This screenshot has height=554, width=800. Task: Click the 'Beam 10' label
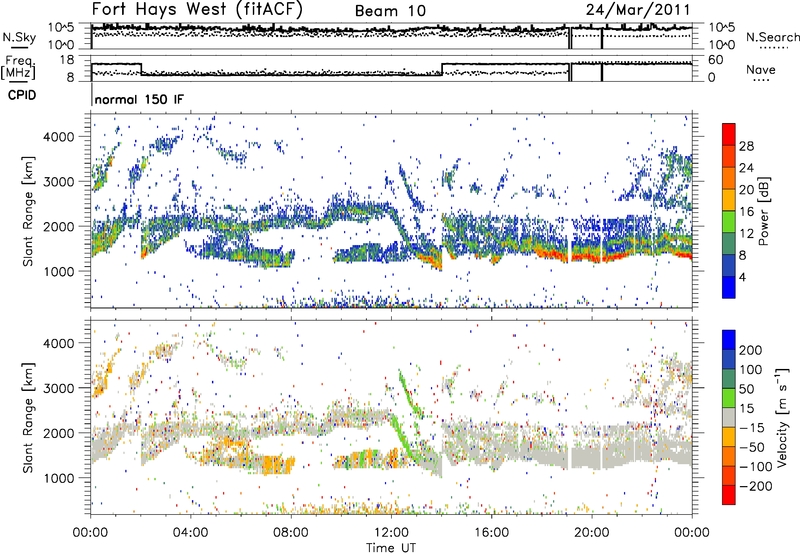tap(390, 11)
